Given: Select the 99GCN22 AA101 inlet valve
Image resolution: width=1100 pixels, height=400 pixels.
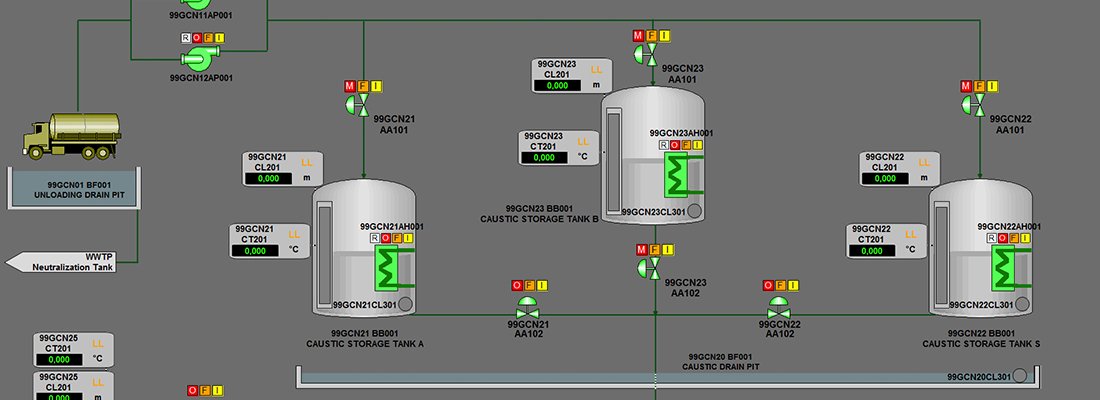Looking at the screenshot, I should 979,106.
